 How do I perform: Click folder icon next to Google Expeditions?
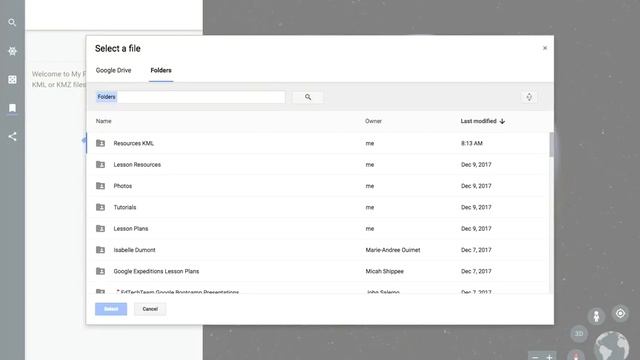tap(100, 271)
